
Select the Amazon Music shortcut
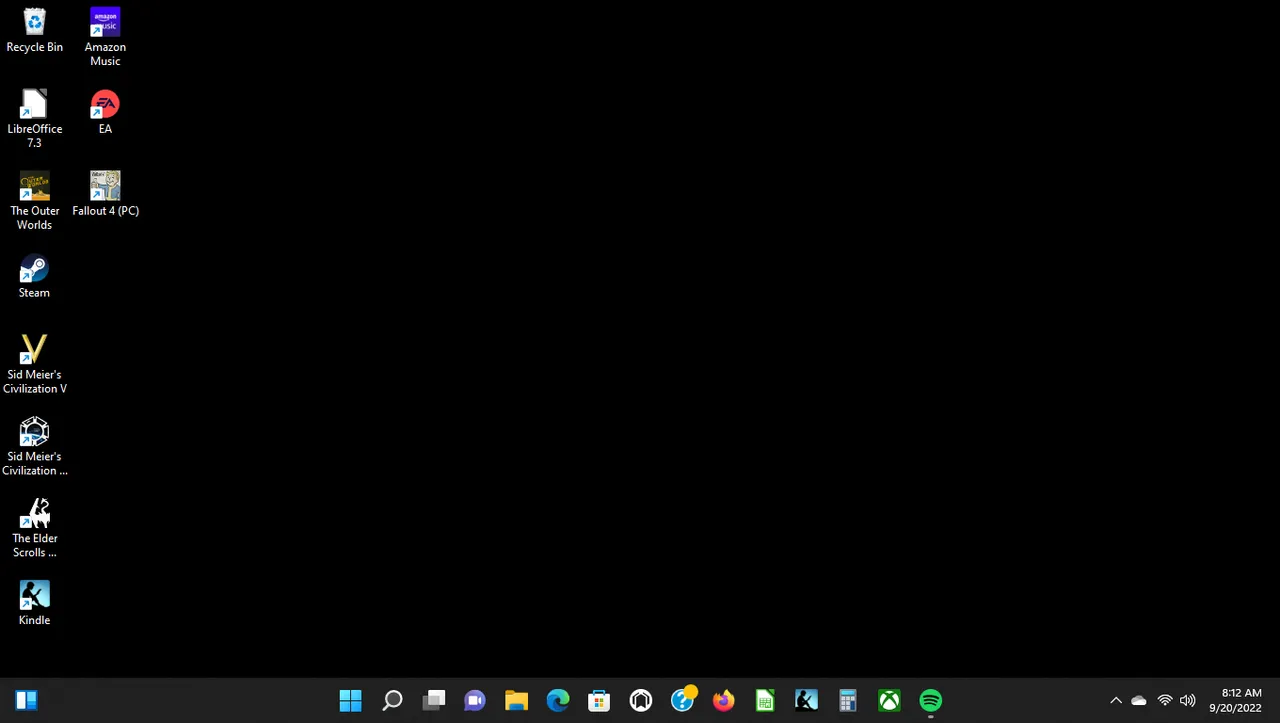[105, 37]
